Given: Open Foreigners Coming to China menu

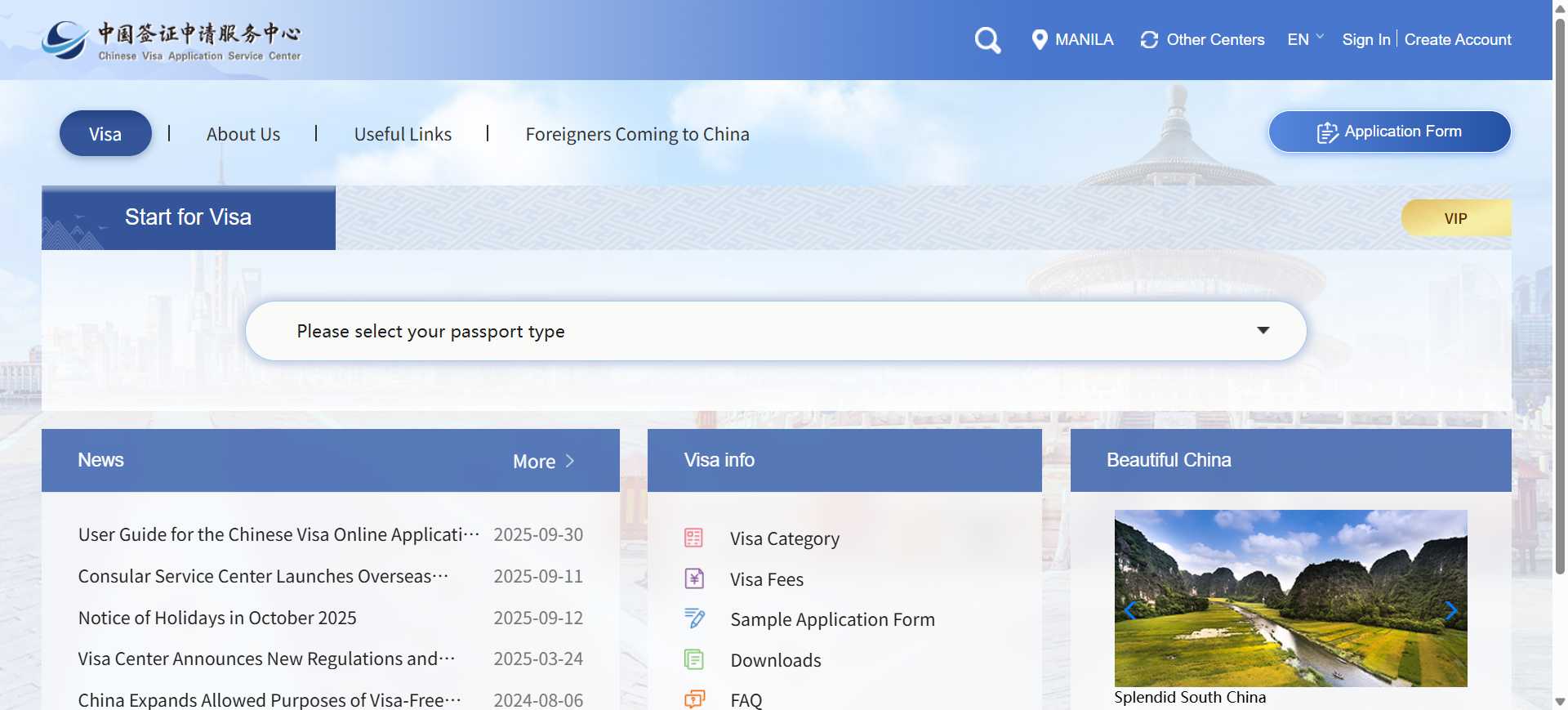Looking at the screenshot, I should point(637,134).
